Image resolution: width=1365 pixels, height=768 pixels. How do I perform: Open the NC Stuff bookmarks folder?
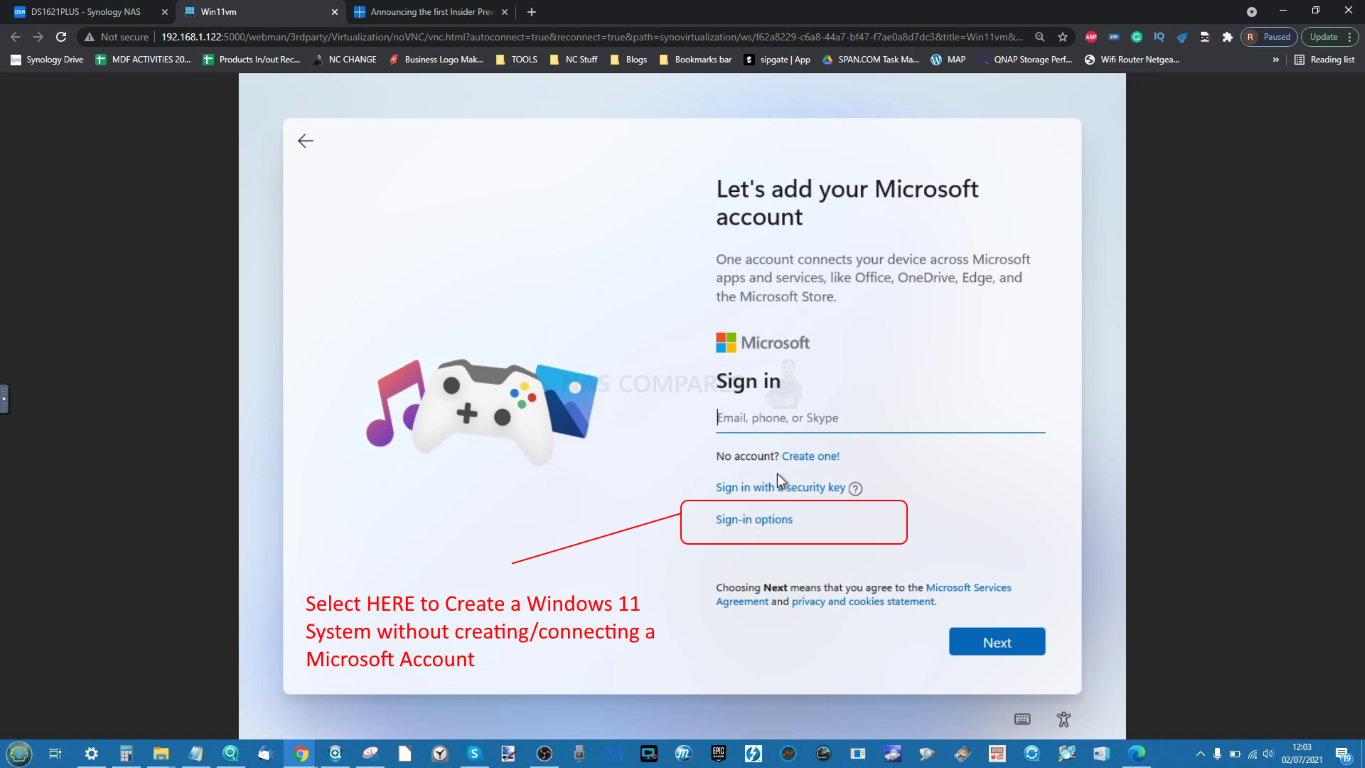(573, 60)
